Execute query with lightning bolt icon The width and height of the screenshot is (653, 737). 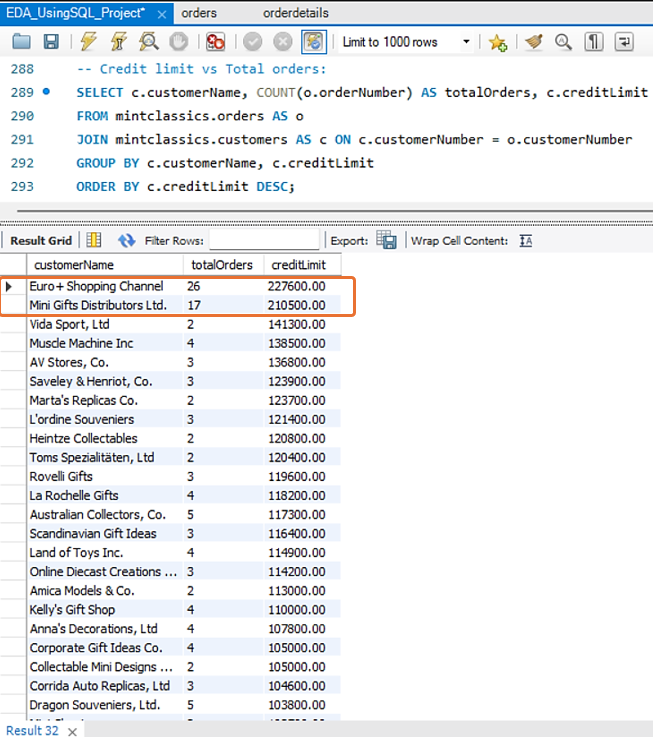(88, 42)
